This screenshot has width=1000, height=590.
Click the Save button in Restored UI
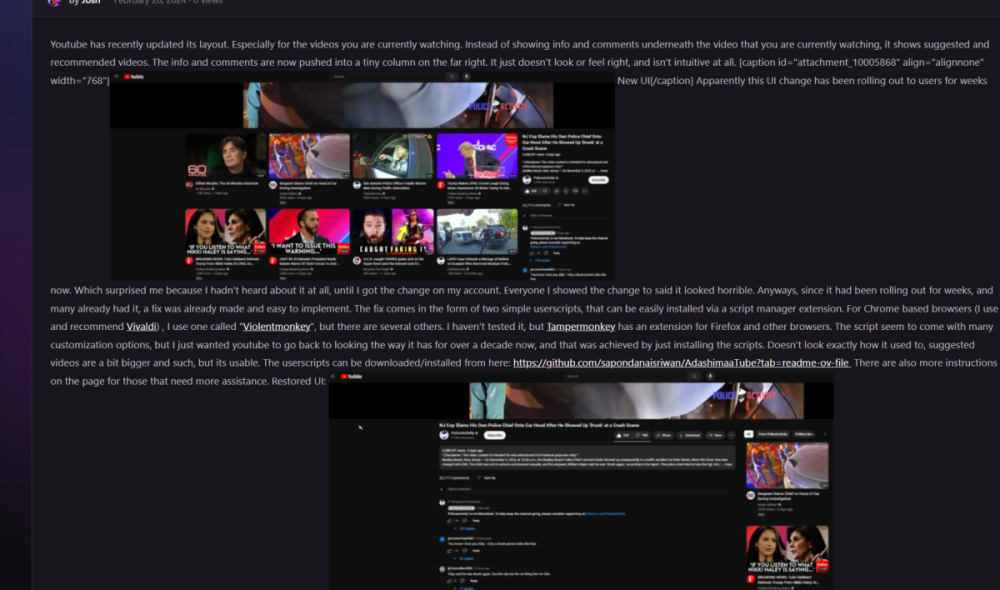pyautogui.click(x=716, y=435)
